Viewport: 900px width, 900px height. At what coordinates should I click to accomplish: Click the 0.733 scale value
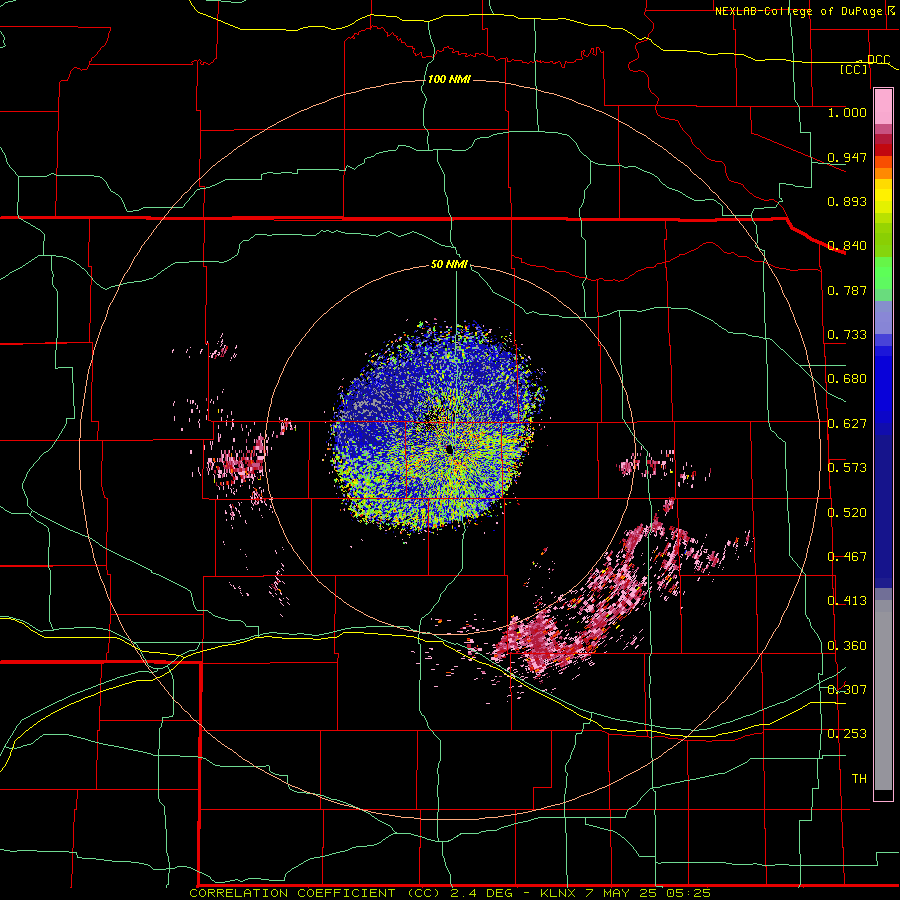(847, 335)
